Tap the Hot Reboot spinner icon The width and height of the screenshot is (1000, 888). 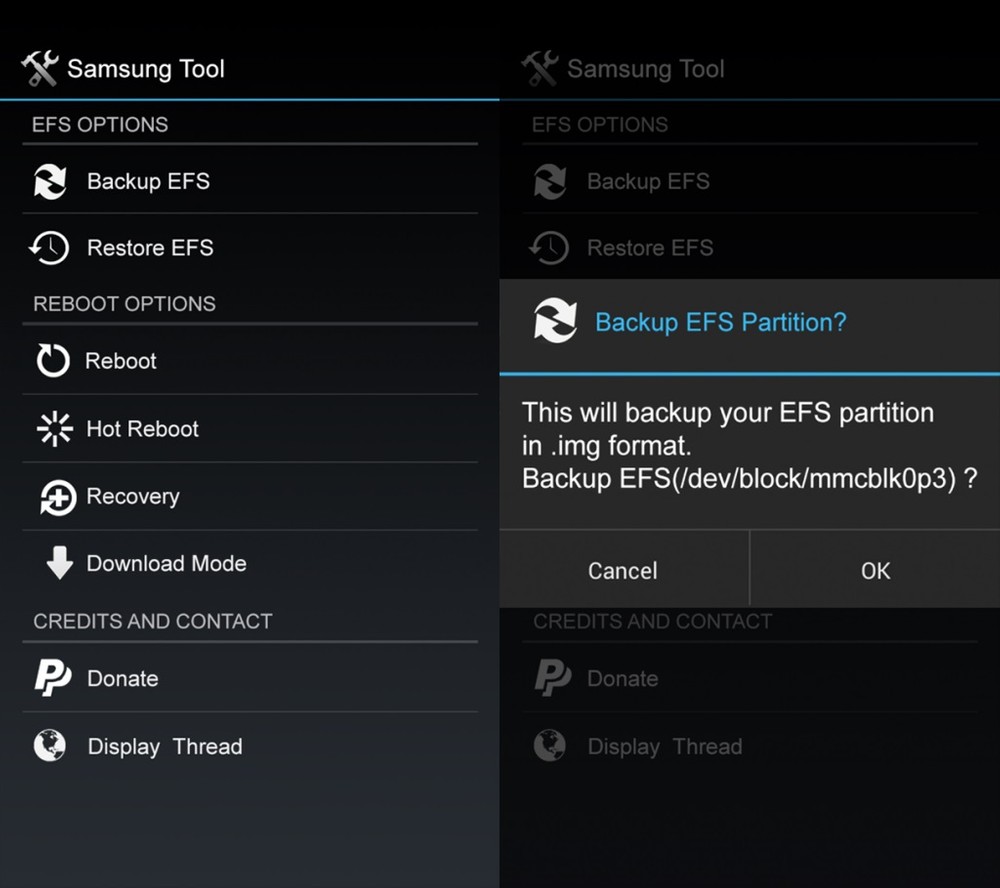pyautogui.click(x=54, y=428)
